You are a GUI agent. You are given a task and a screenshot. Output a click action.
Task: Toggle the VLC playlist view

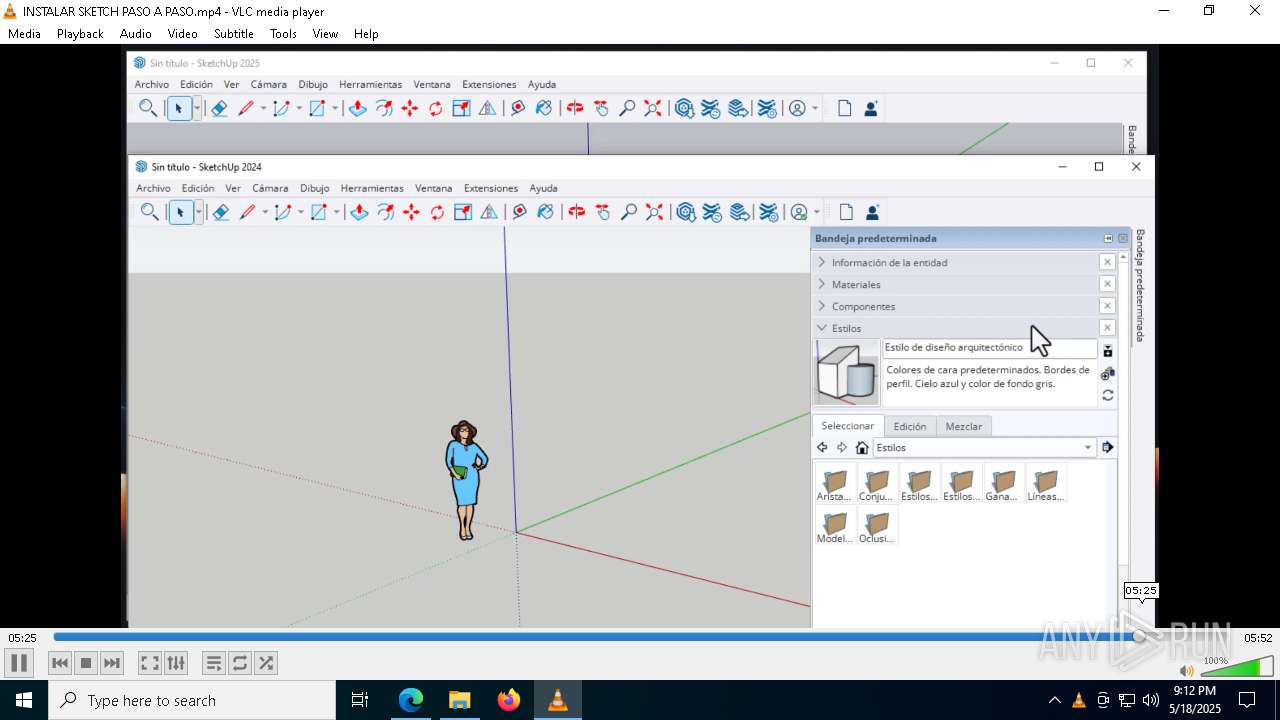[213, 663]
